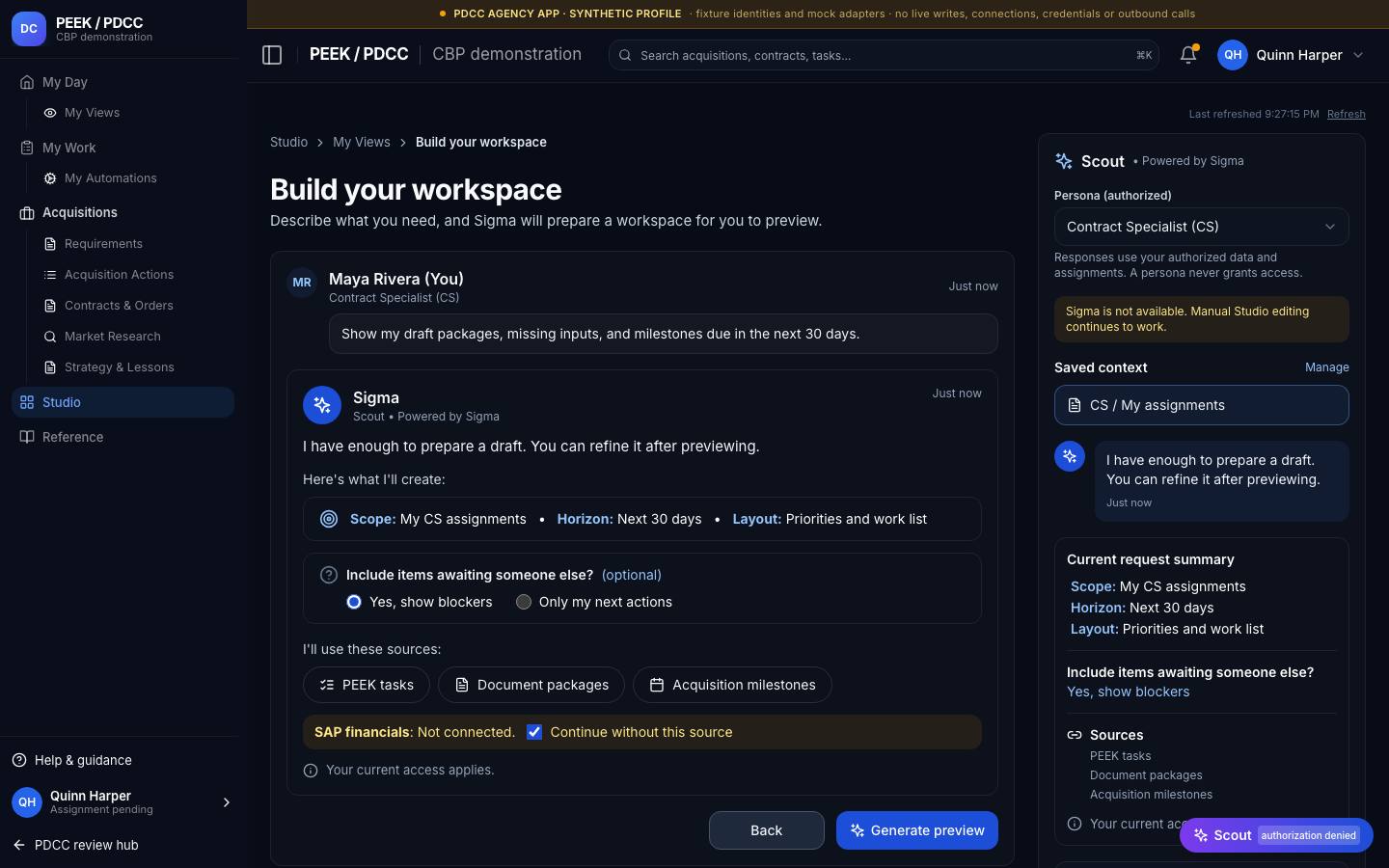Open Acquisition Actions page

133,275
